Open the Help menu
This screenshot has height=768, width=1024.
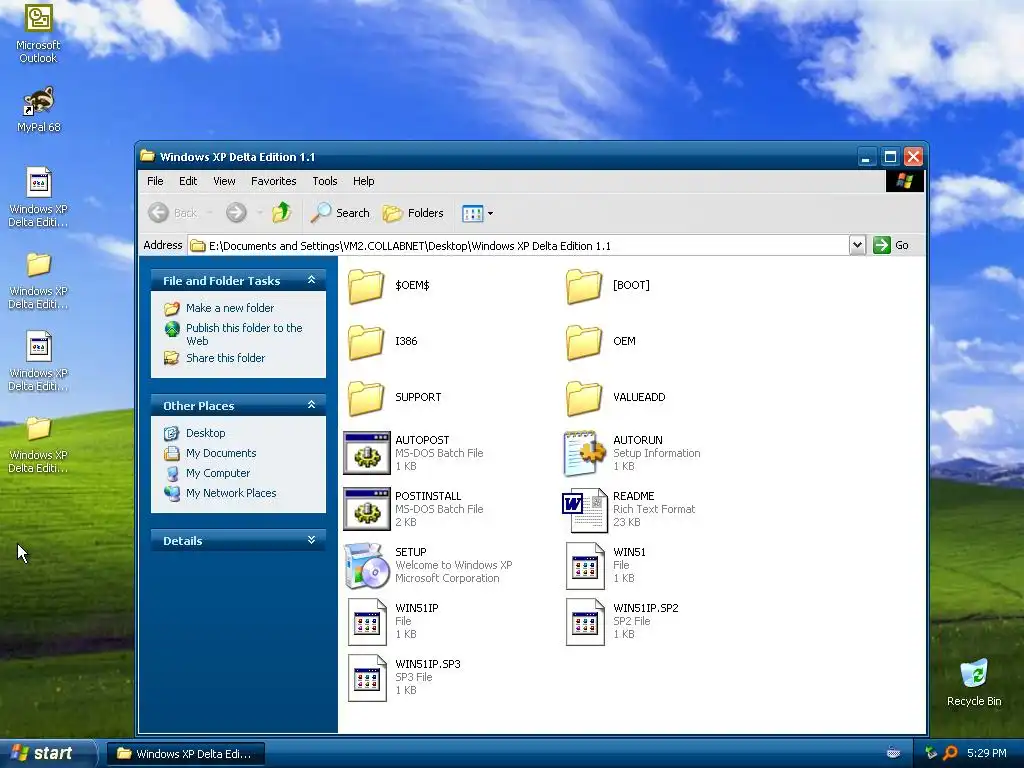click(364, 181)
